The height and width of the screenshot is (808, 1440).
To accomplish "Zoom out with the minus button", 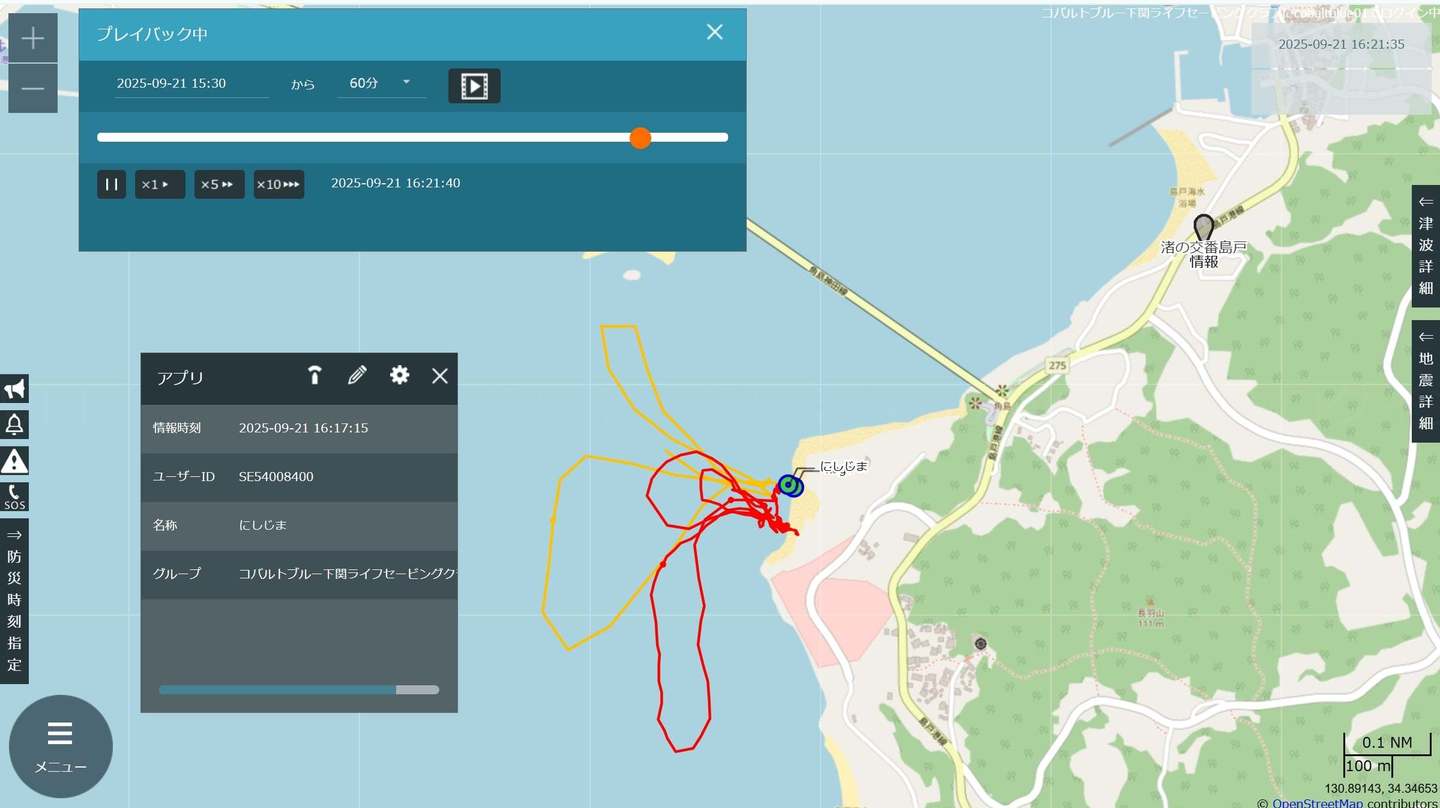I will (33, 89).
